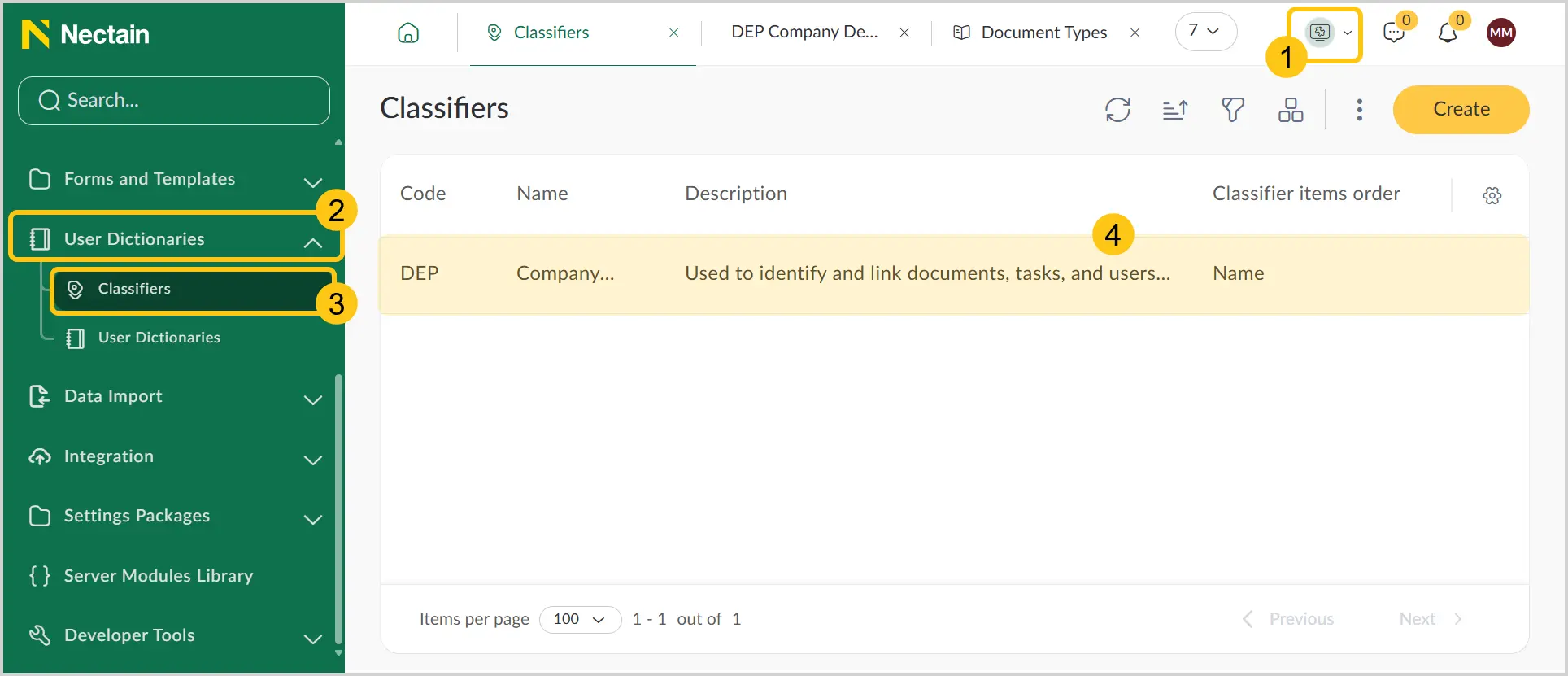This screenshot has height=676, width=1568.
Task: Open the sort options icon
Action: point(1175,110)
